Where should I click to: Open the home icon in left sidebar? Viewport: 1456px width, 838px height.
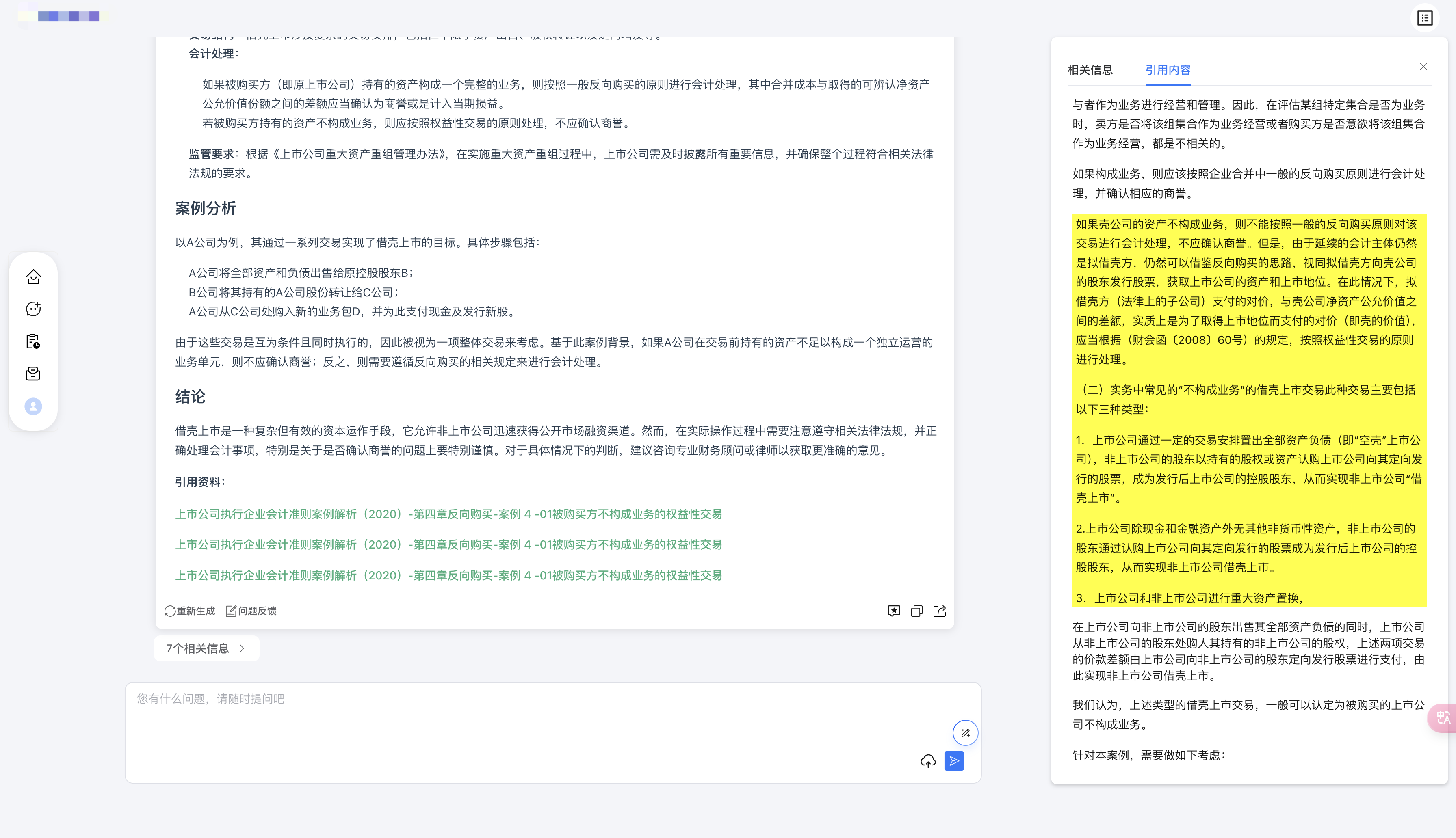[33, 277]
